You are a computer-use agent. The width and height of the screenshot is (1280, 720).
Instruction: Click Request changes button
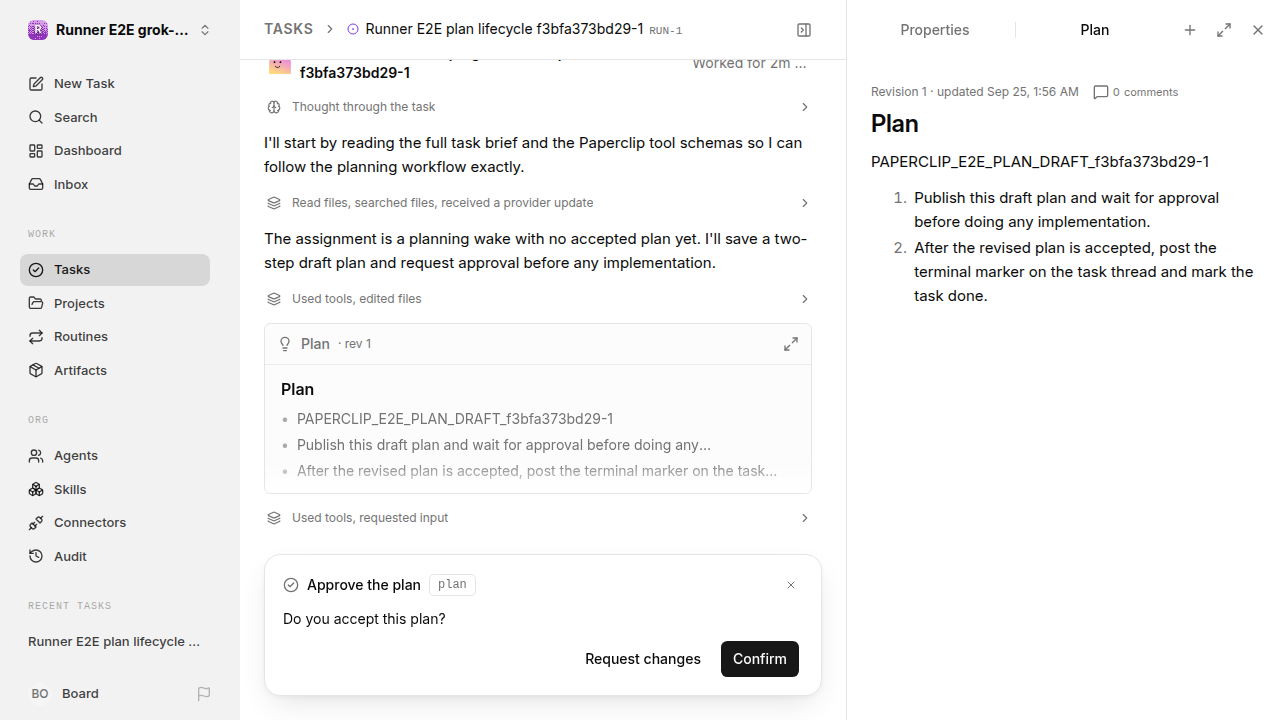[x=643, y=659]
